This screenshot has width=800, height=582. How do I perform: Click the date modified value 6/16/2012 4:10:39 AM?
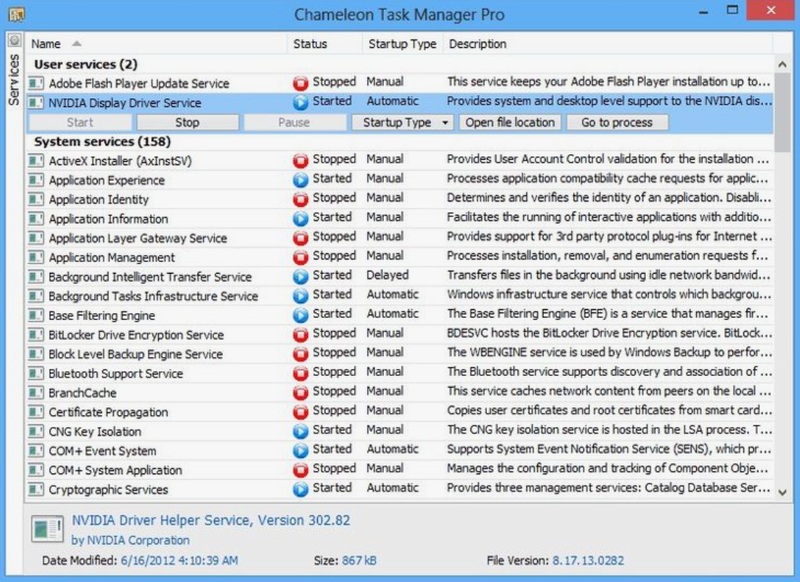(x=179, y=561)
